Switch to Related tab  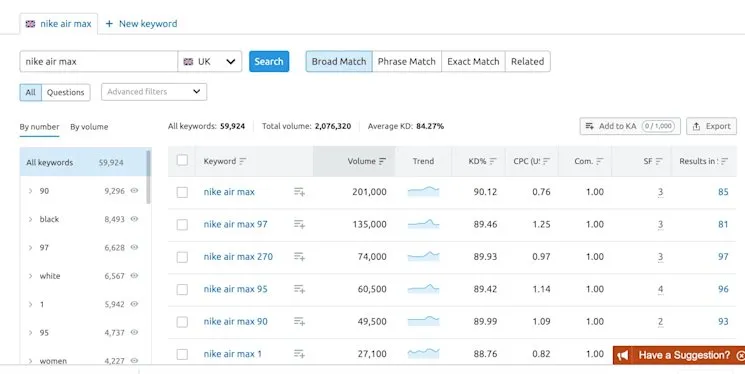[527, 61]
